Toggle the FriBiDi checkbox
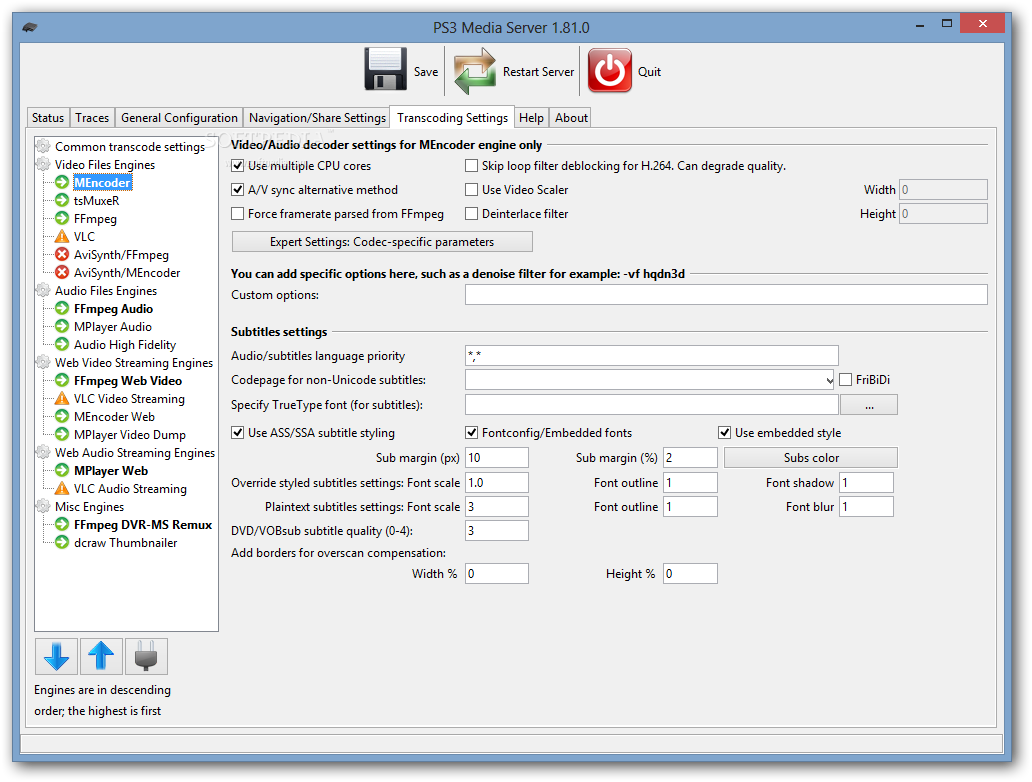Image resolution: width=1032 pixels, height=782 pixels. click(846, 380)
